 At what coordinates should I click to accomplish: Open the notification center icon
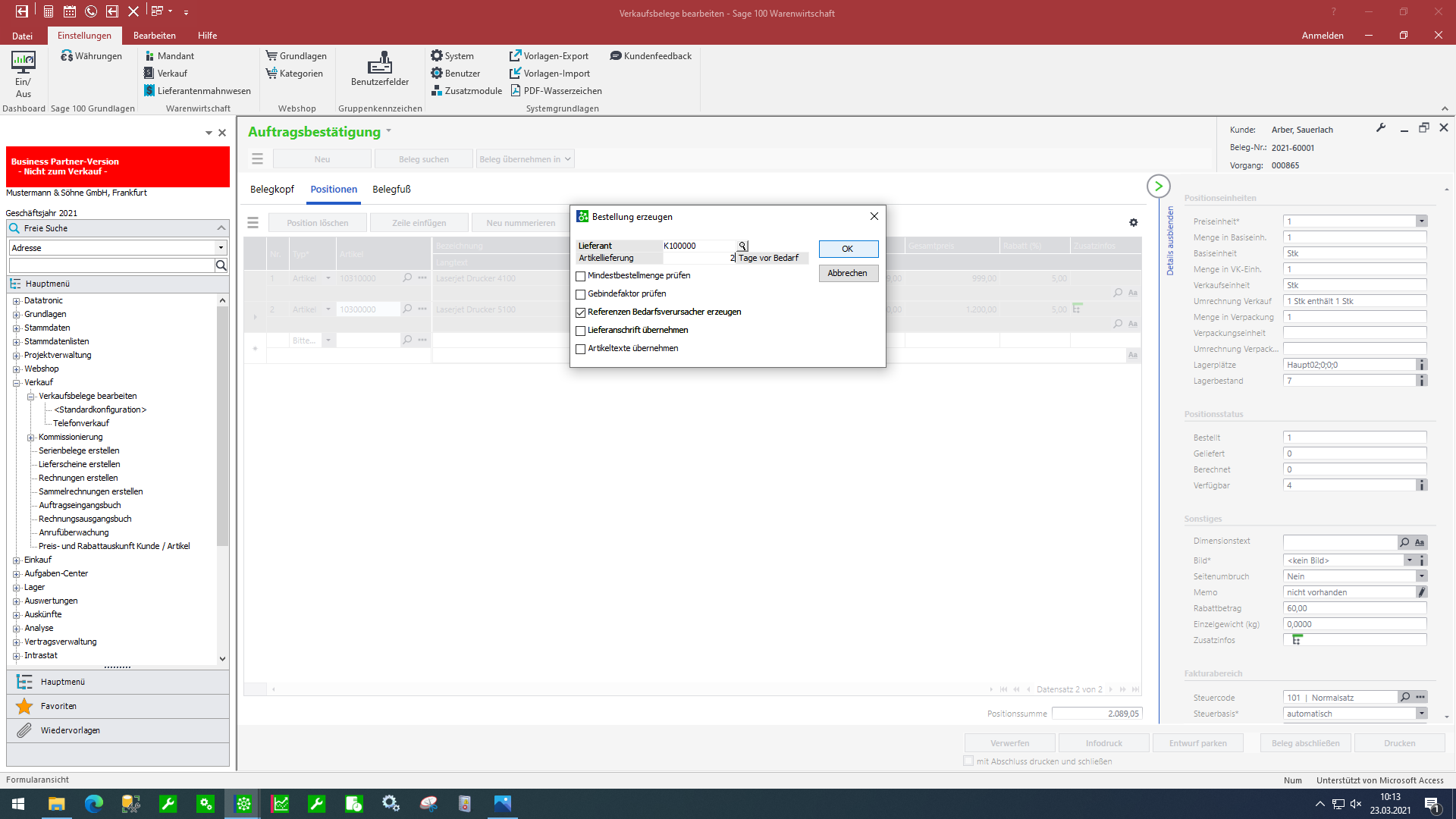click(x=1432, y=804)
